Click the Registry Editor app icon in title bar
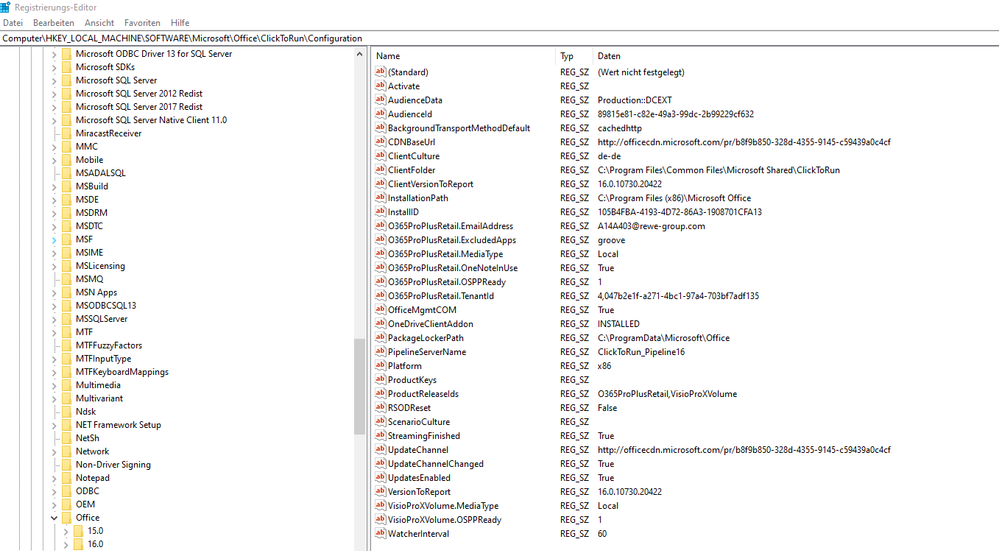This screenshot has width=999, height=551. [x=5, y=7]
